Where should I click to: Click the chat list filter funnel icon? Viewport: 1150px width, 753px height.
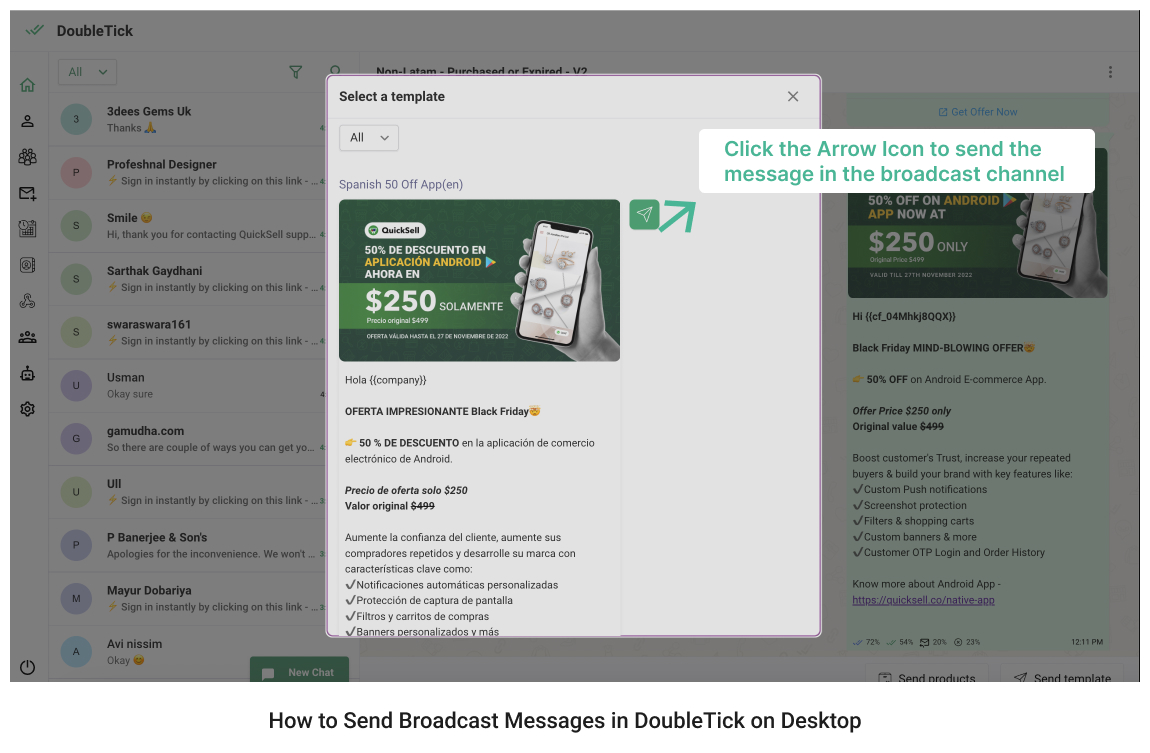tap(295, 72)
